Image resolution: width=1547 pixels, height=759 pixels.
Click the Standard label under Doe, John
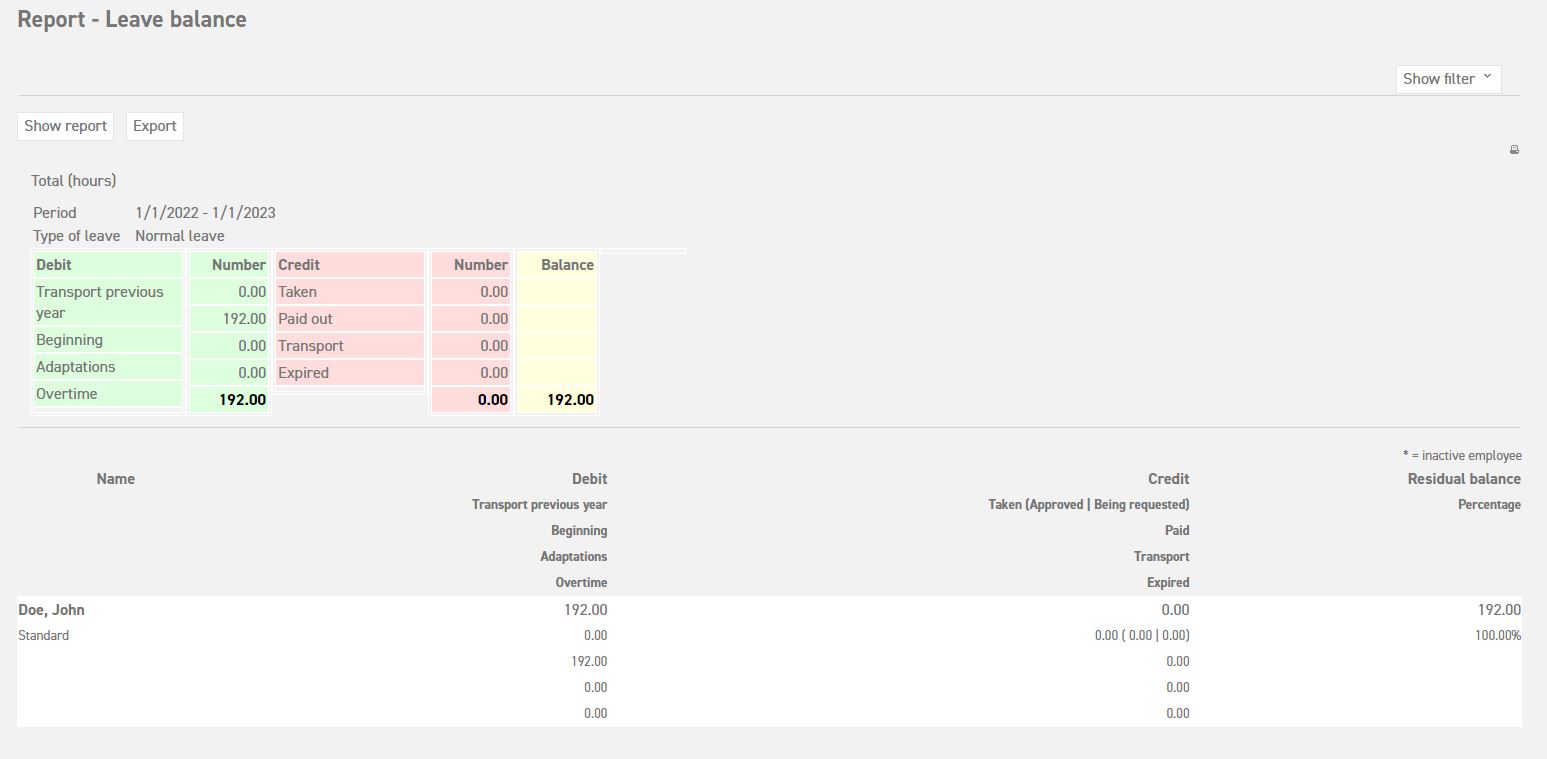click(43, 636)
